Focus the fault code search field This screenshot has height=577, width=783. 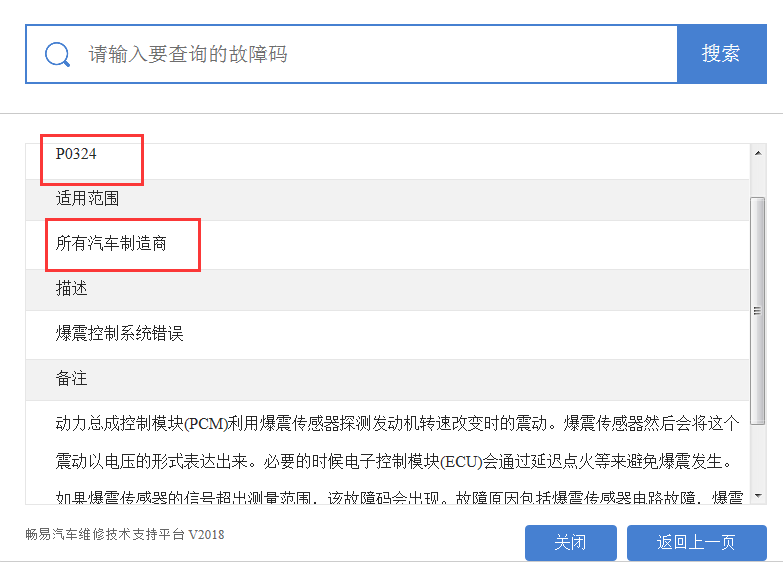pyautogui.click(x=352, y=54)
